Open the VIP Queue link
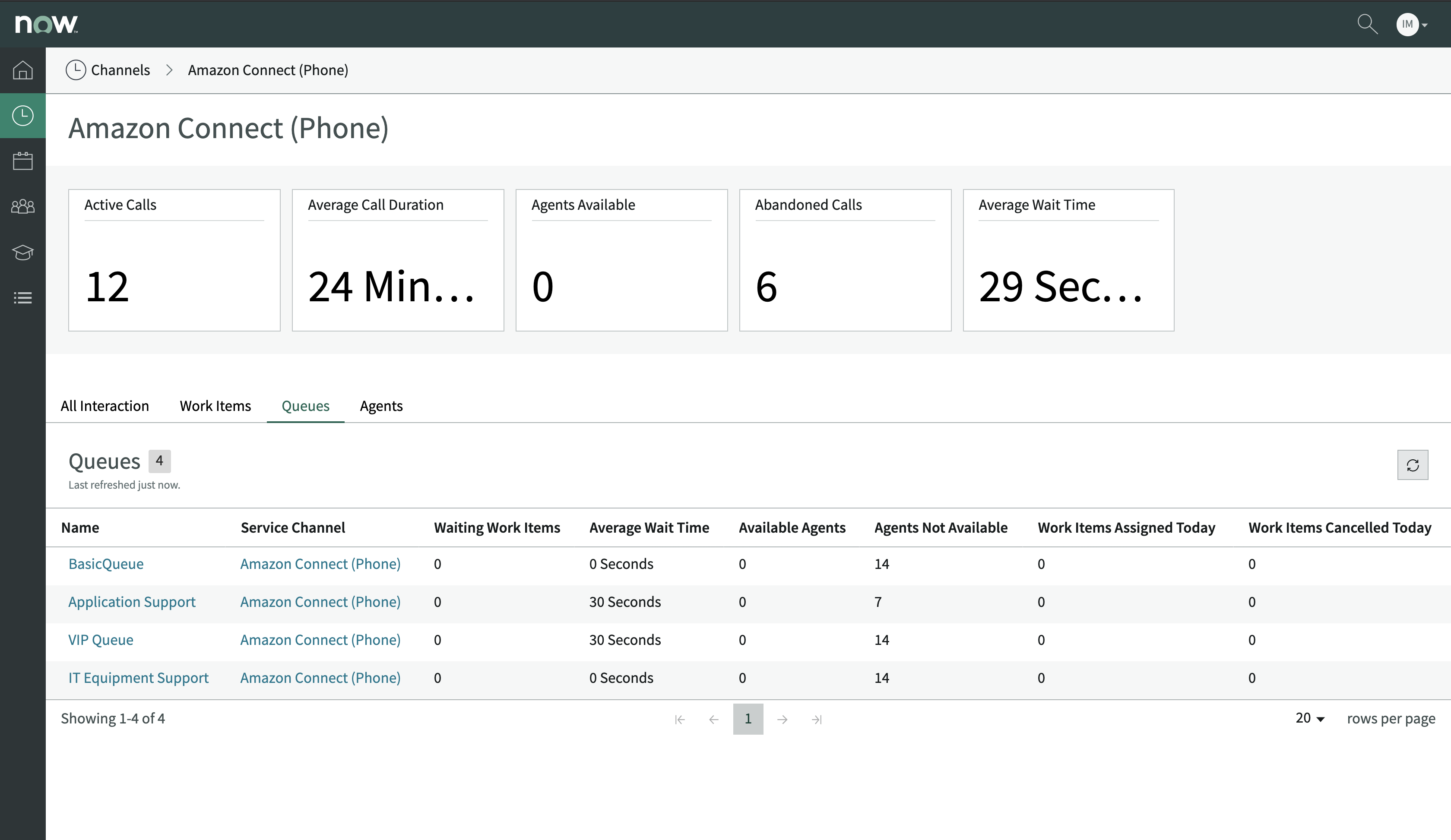This screenshot has width=1451, height=840. coord(101,640)
